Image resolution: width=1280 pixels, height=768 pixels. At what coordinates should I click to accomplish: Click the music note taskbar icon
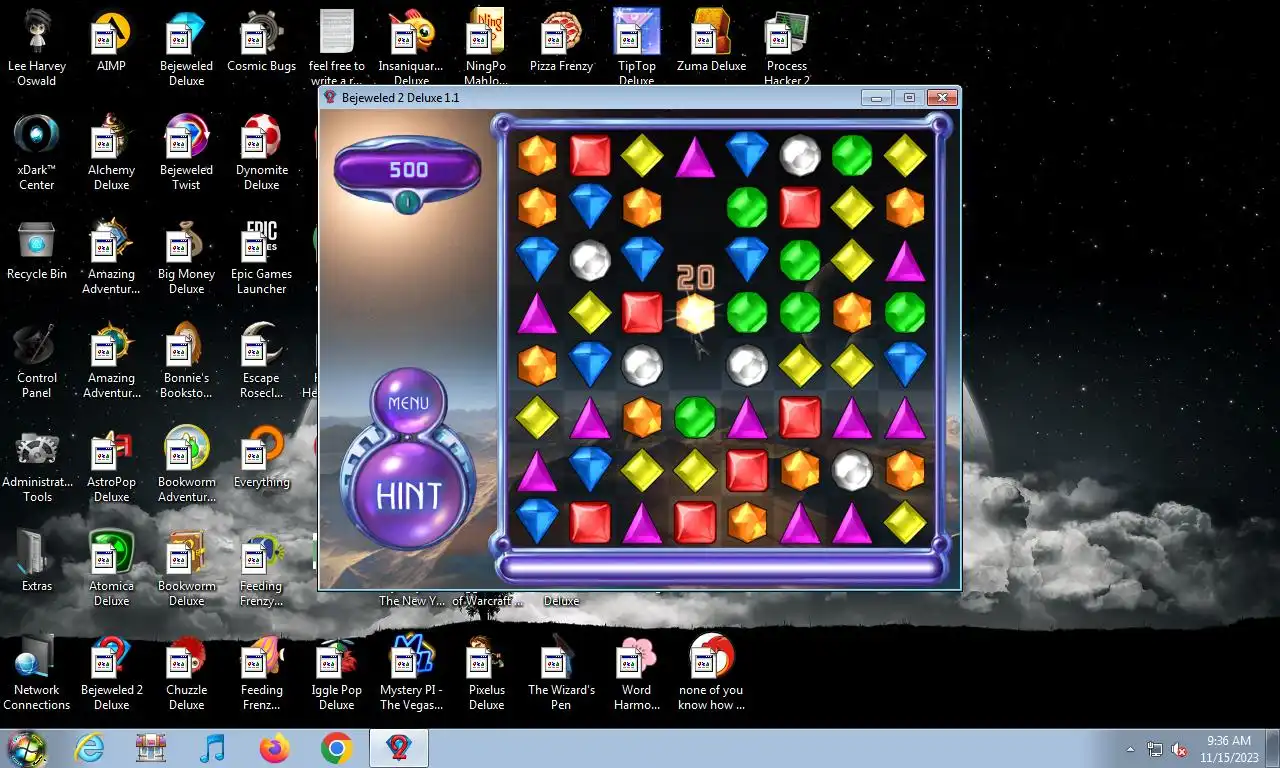(212, 748)
